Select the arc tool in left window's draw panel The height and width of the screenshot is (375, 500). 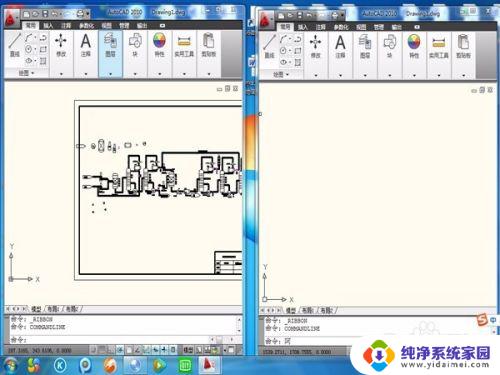coord(29,38)
